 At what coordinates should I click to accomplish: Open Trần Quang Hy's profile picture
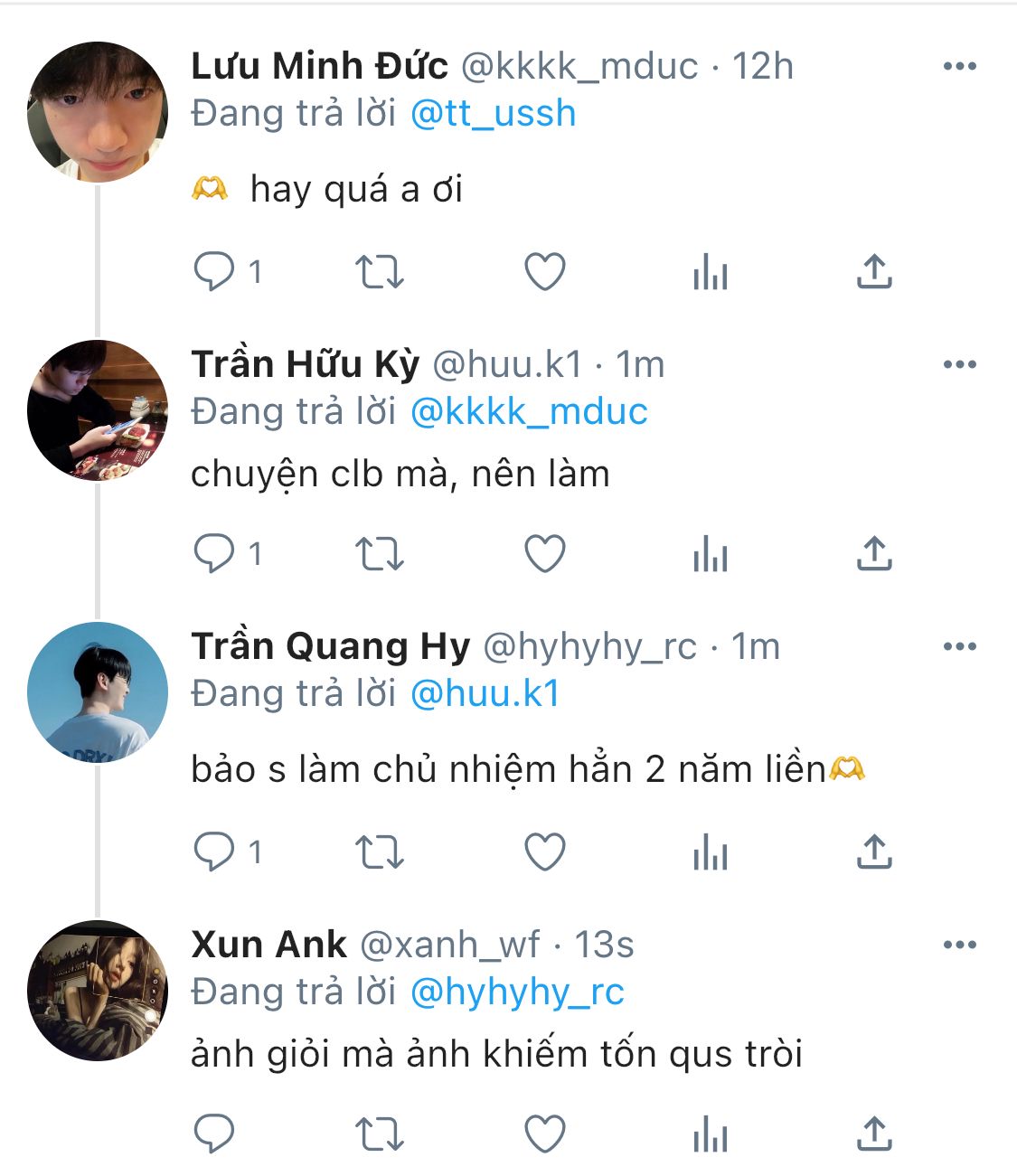pyautogui.click(x=98, y=692)
